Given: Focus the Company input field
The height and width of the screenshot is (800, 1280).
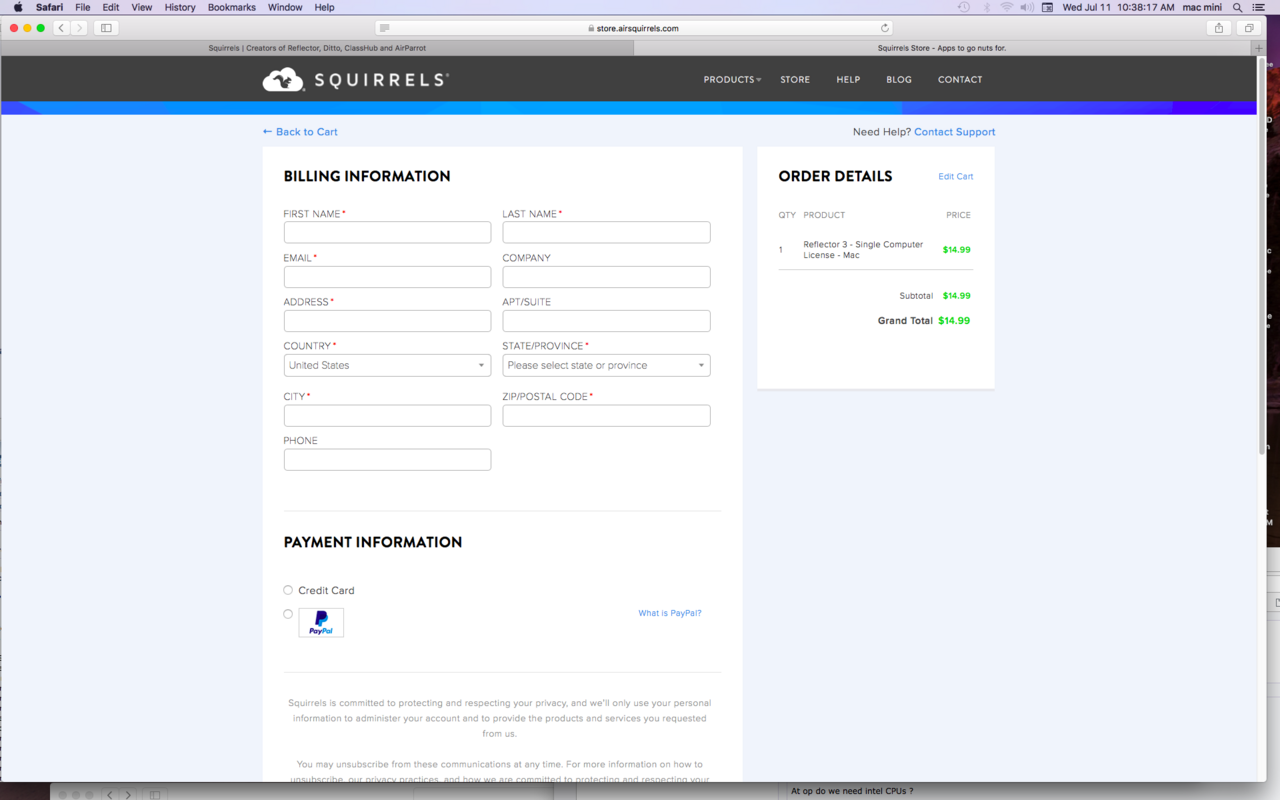Looking at the screenshot, I should (606, 277).
